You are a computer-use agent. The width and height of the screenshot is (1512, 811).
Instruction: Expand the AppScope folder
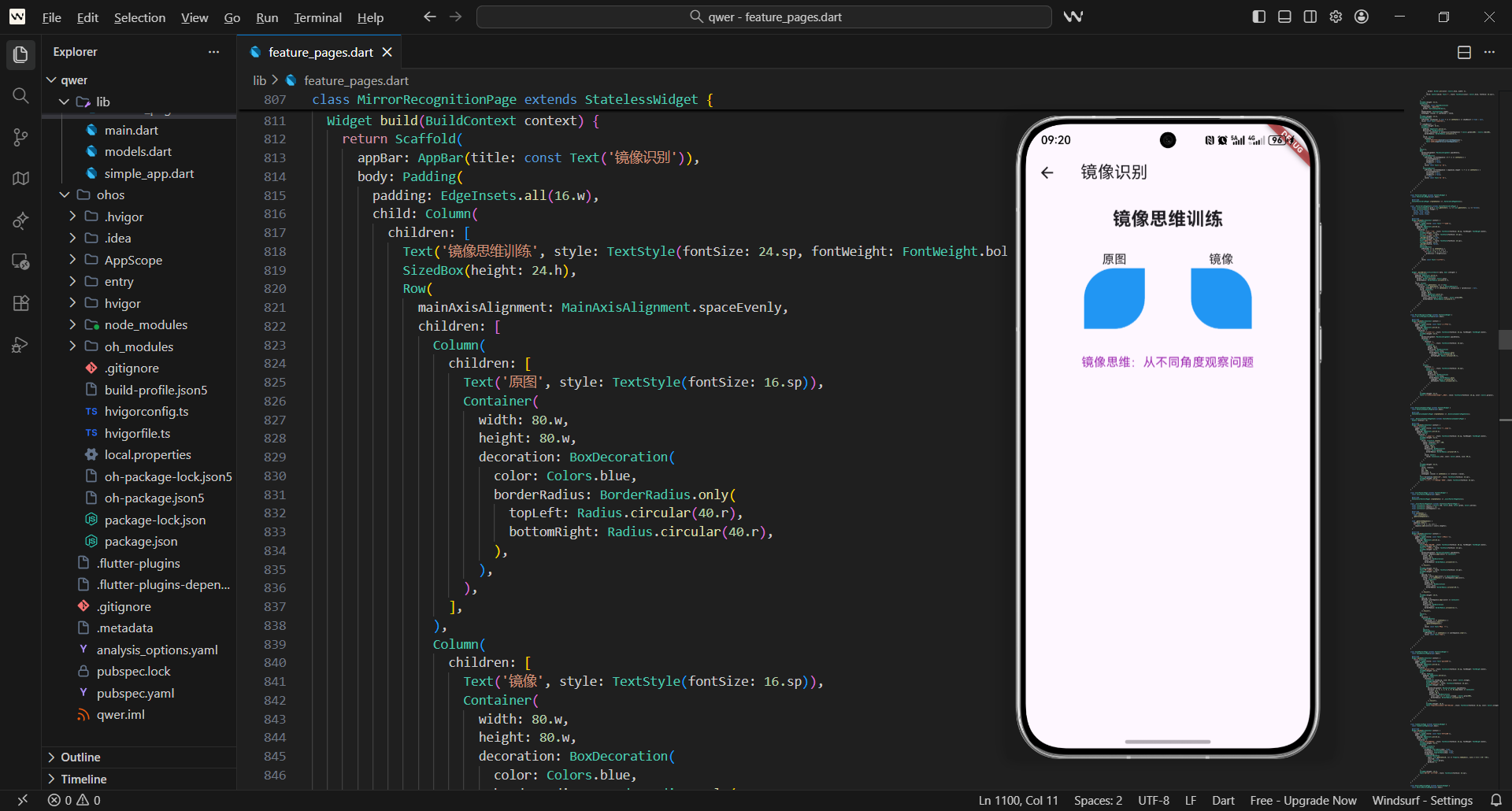pos(72,260)
